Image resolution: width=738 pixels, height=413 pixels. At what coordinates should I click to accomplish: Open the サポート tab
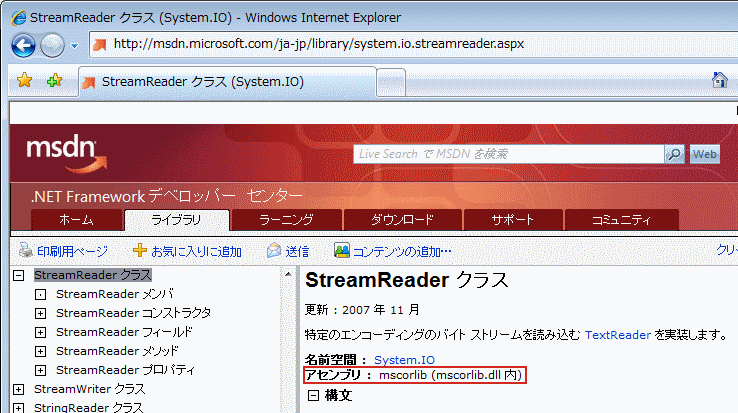(x=513, y=220)
